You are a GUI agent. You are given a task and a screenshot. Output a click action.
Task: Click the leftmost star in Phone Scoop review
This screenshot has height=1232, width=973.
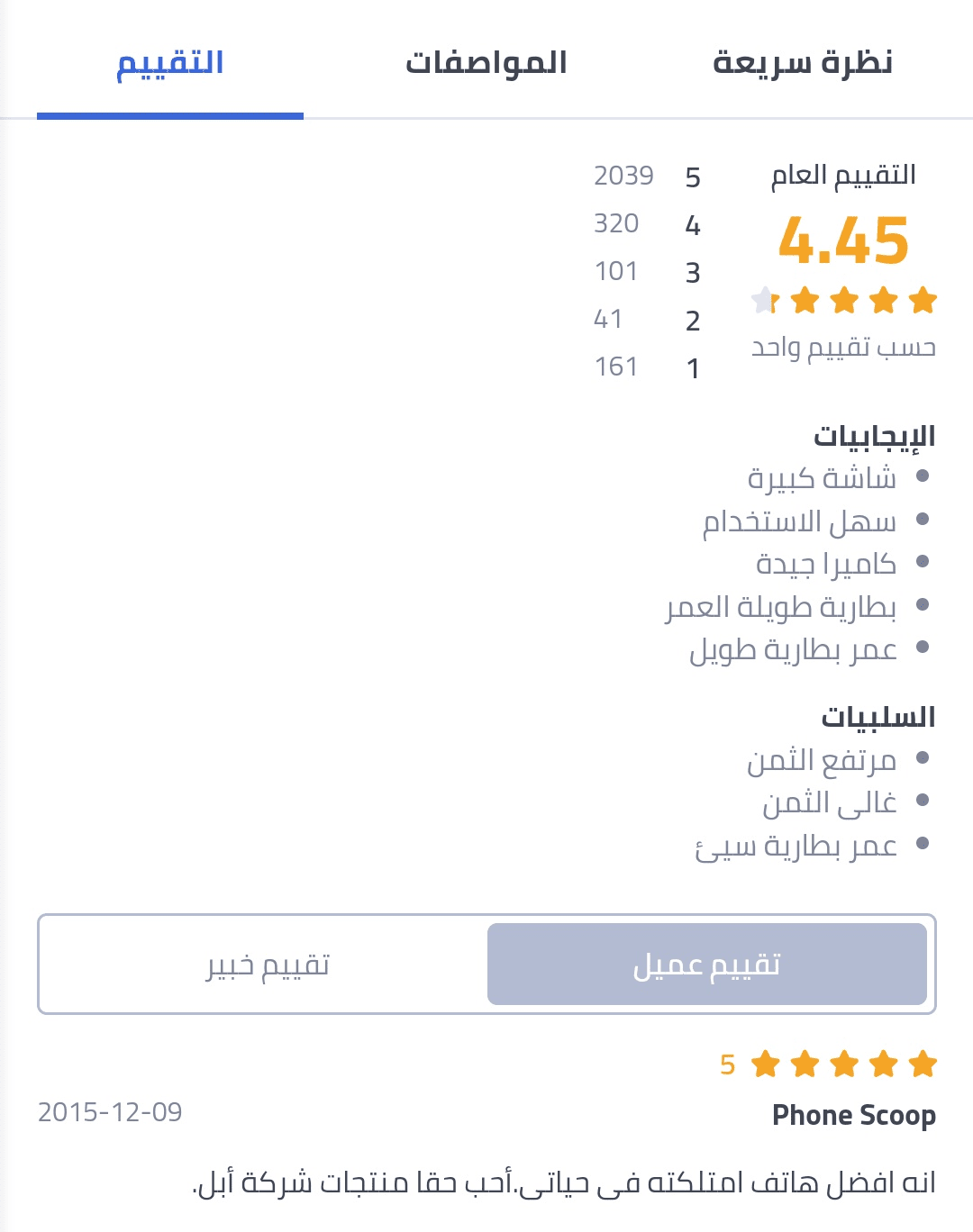click(765, 1064)
